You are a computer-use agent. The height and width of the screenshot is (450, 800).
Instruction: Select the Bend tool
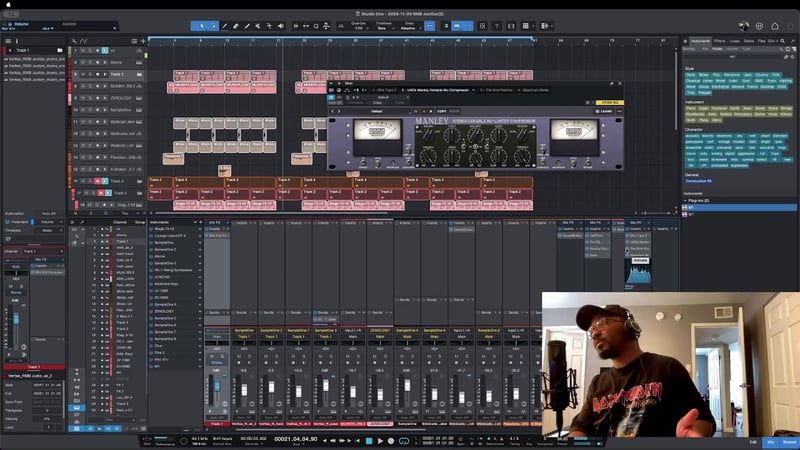(269, 26)
